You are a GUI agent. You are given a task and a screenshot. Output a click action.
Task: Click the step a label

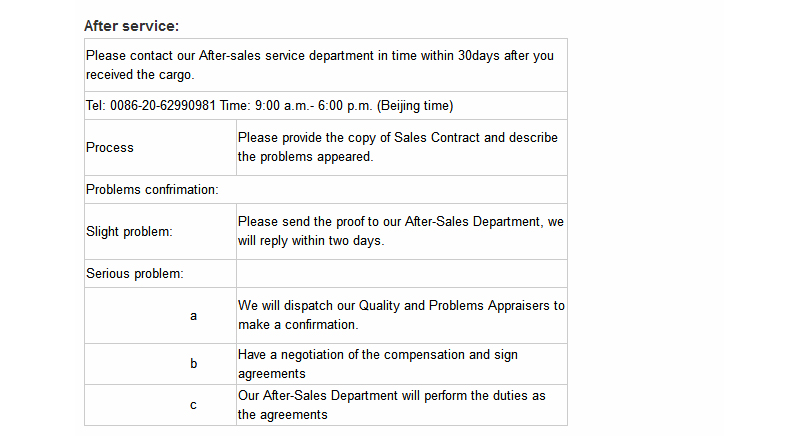coord(193,316)
